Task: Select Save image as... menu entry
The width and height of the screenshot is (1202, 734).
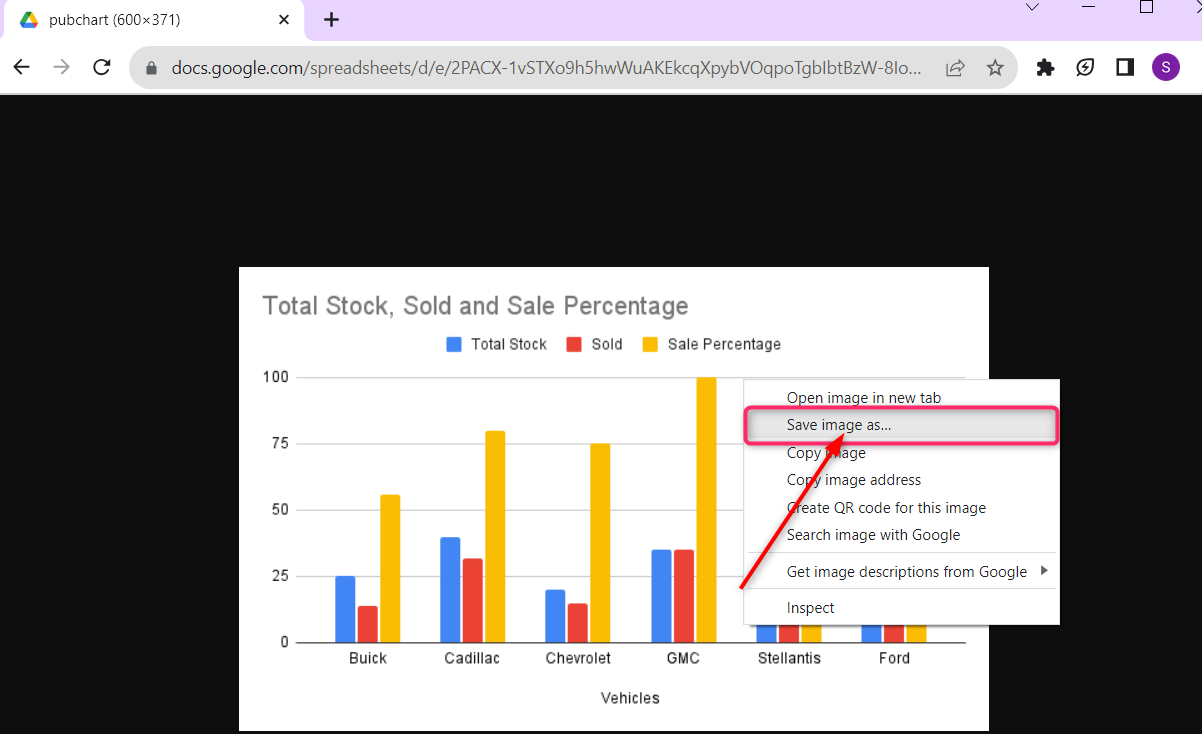Action: [x=839, y=425]
